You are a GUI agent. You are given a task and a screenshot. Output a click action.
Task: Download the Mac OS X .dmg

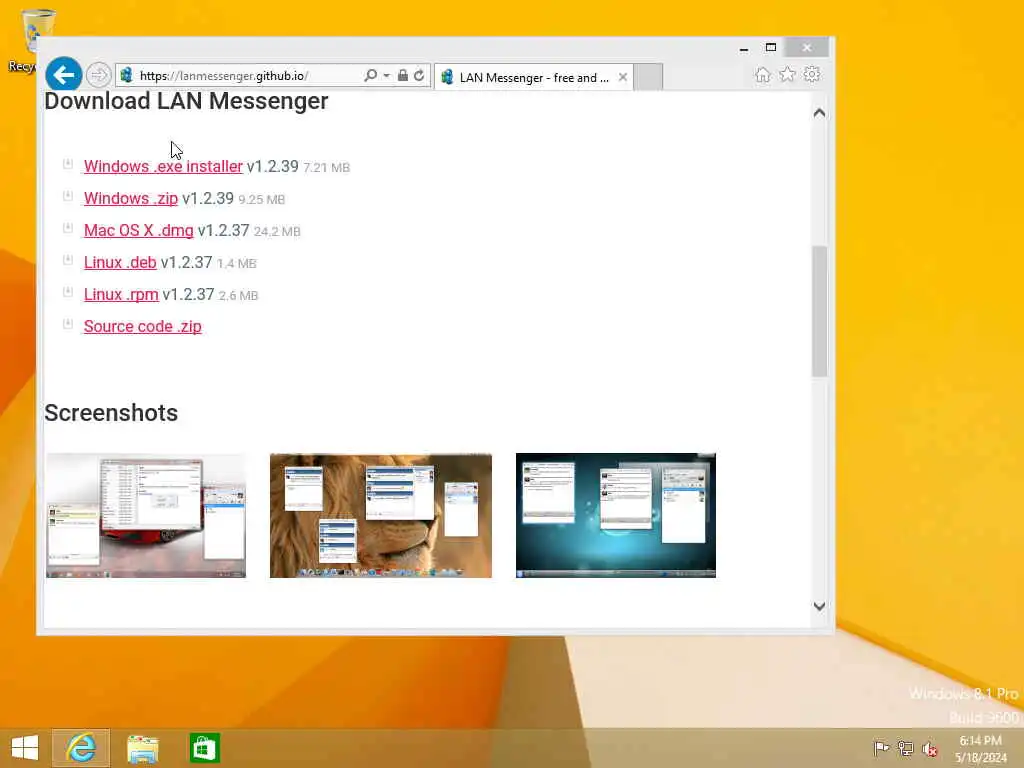[x=138, y=231]
